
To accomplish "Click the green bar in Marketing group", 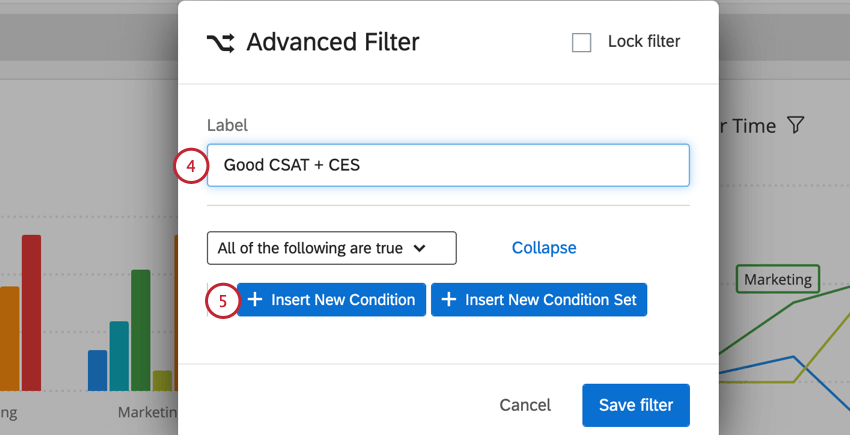I will [140, 330].
